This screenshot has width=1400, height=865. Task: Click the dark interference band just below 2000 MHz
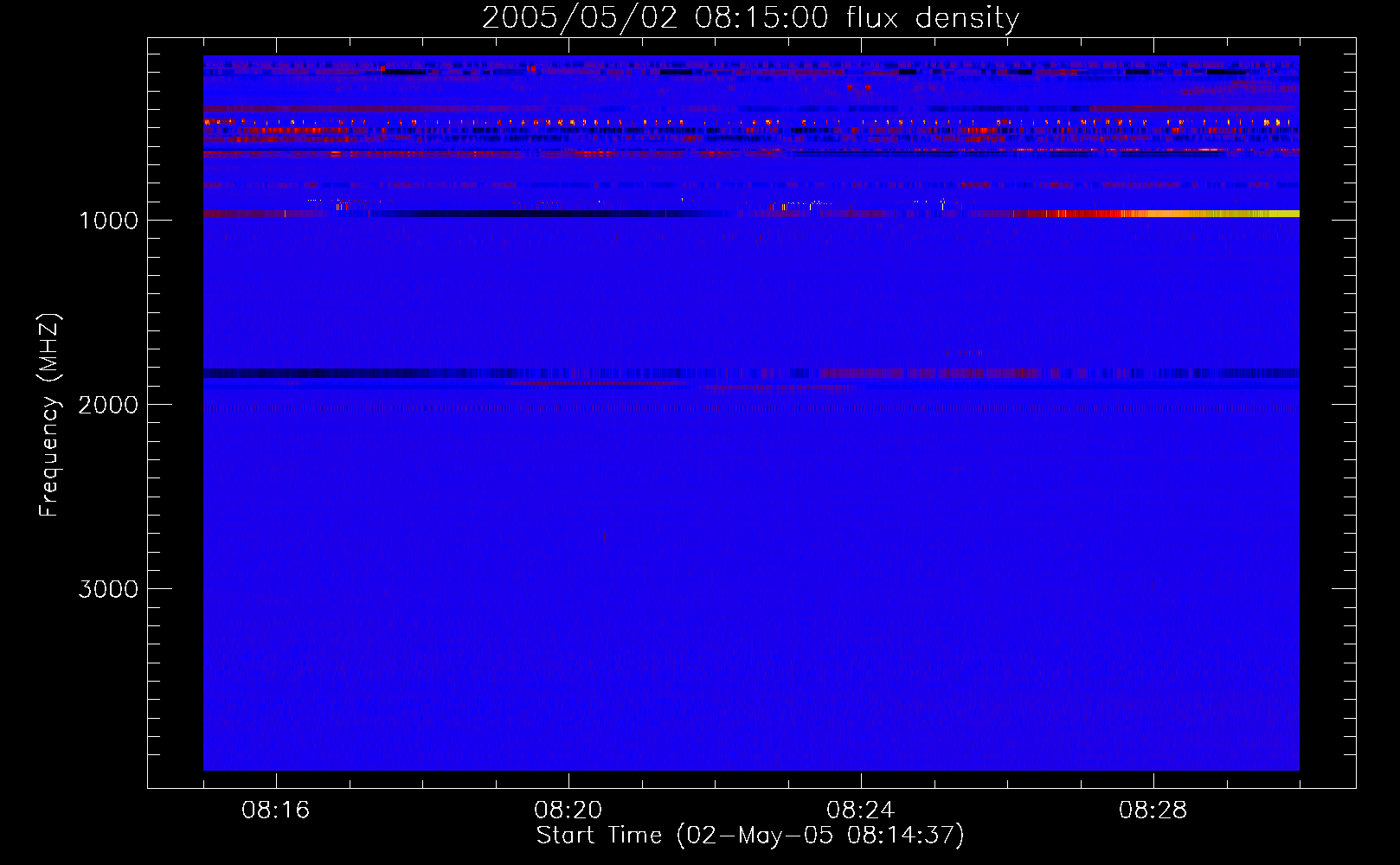(750, 374)
